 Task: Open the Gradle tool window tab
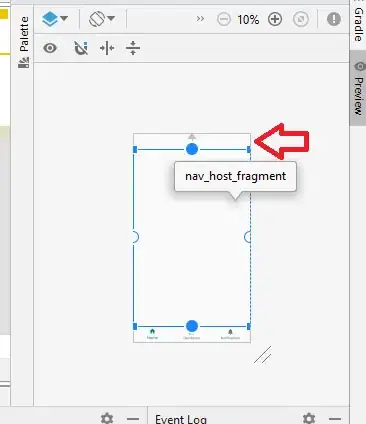pos(358,23)
